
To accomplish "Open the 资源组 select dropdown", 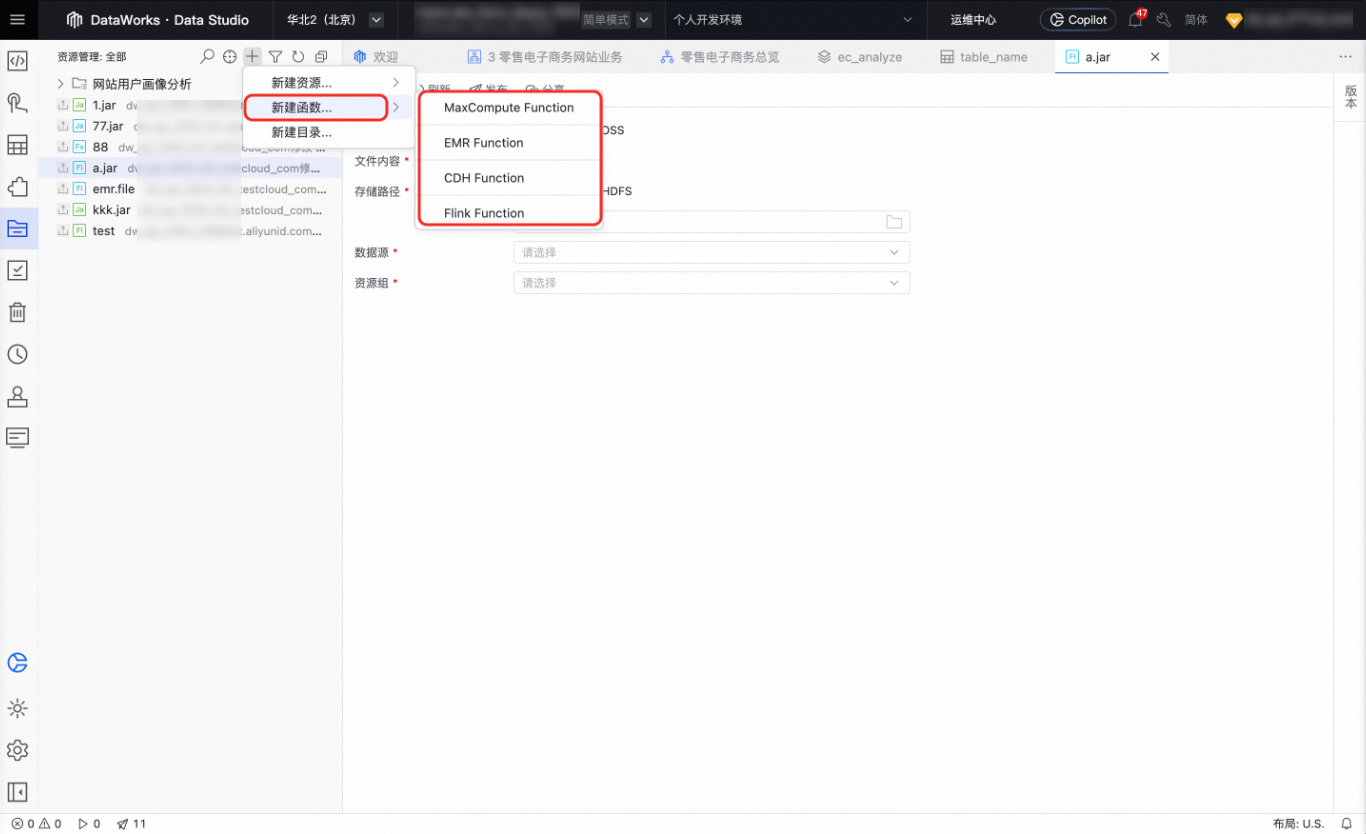I will 711,283.
